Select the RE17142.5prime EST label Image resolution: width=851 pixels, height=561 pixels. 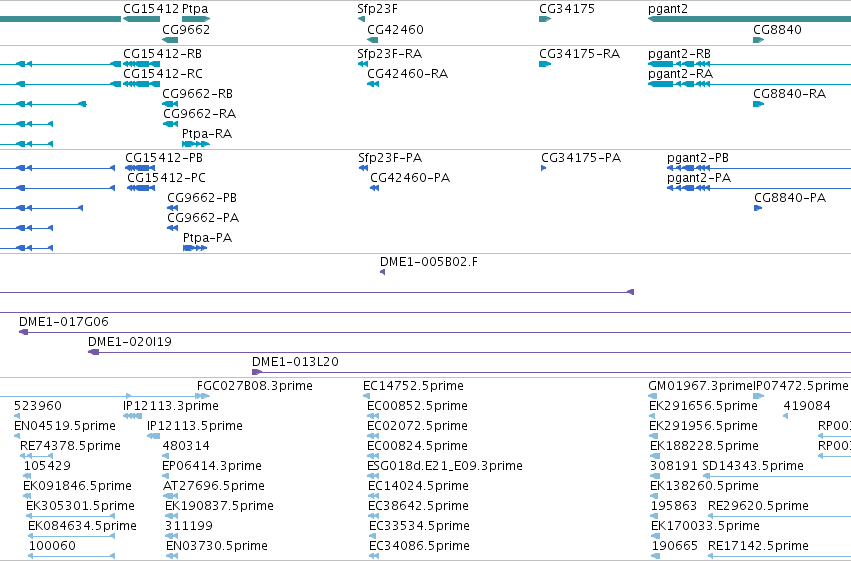pos(758,546)
